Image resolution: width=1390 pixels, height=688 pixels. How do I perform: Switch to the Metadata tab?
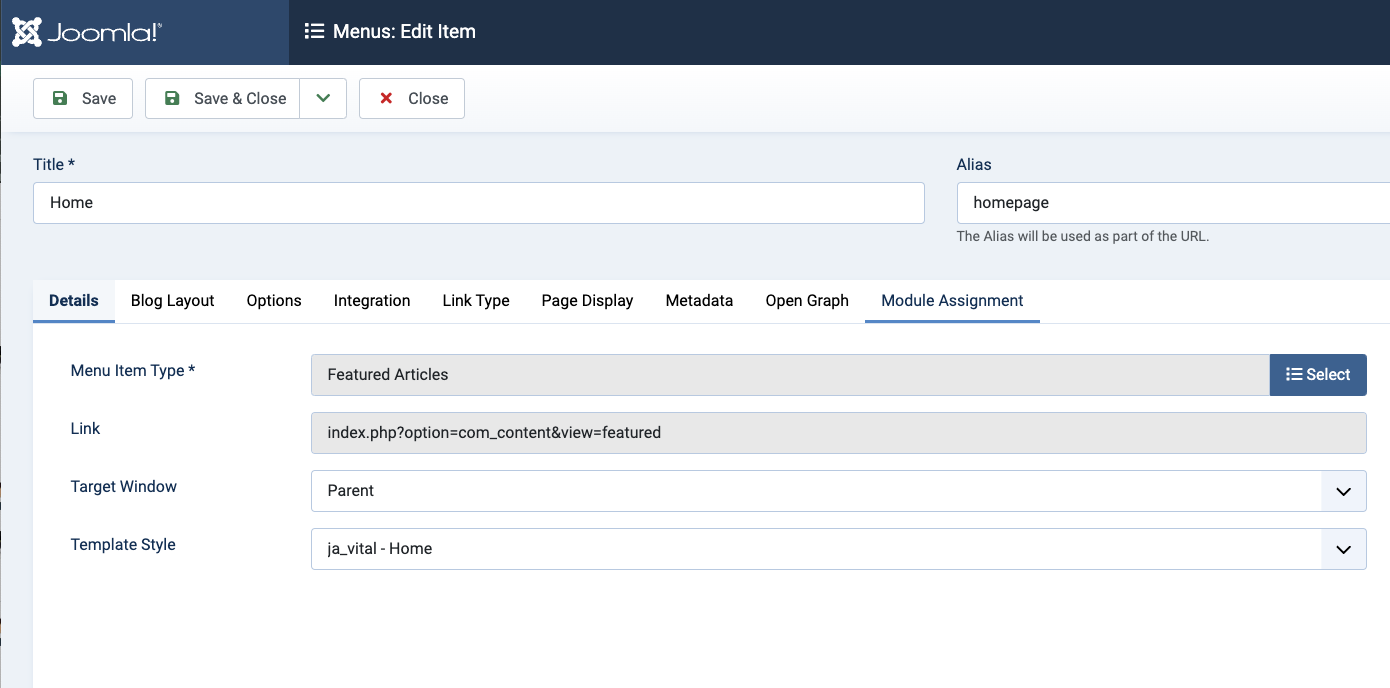click(699, 300)
